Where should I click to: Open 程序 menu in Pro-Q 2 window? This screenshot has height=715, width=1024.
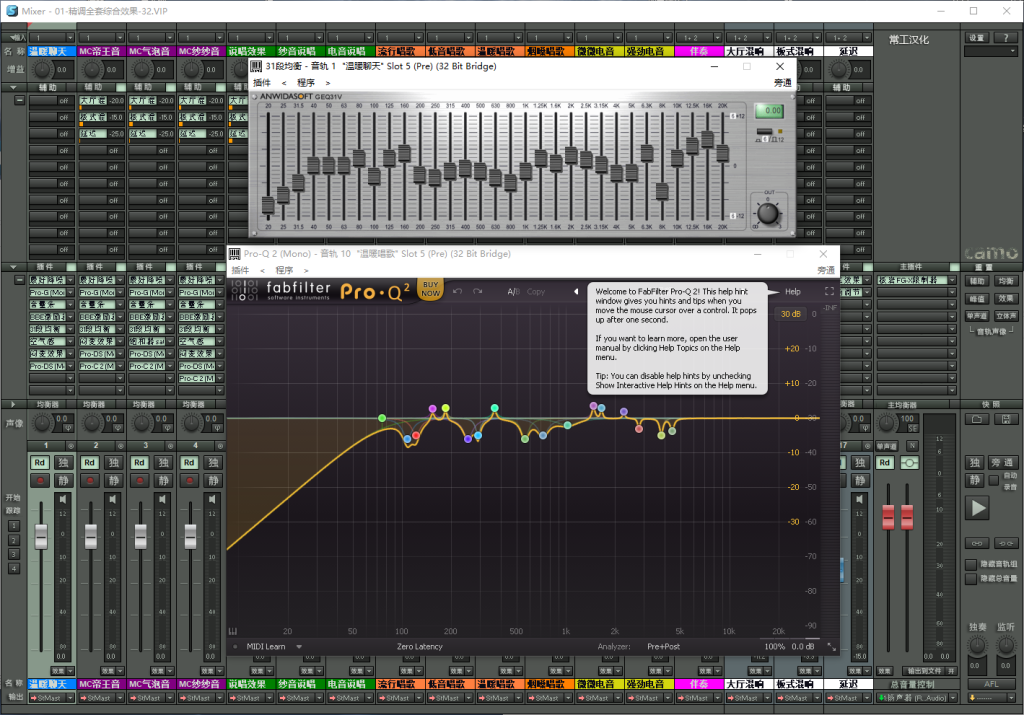tap(283, 270)
